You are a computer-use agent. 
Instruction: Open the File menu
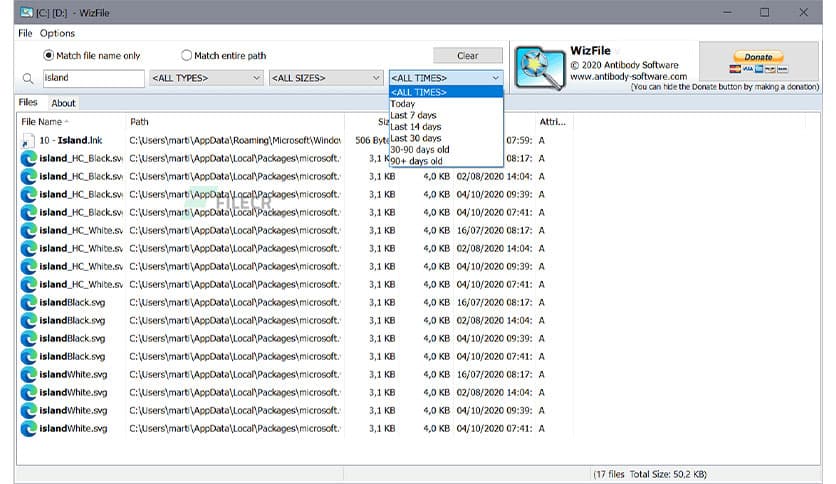tap(25, 33)
